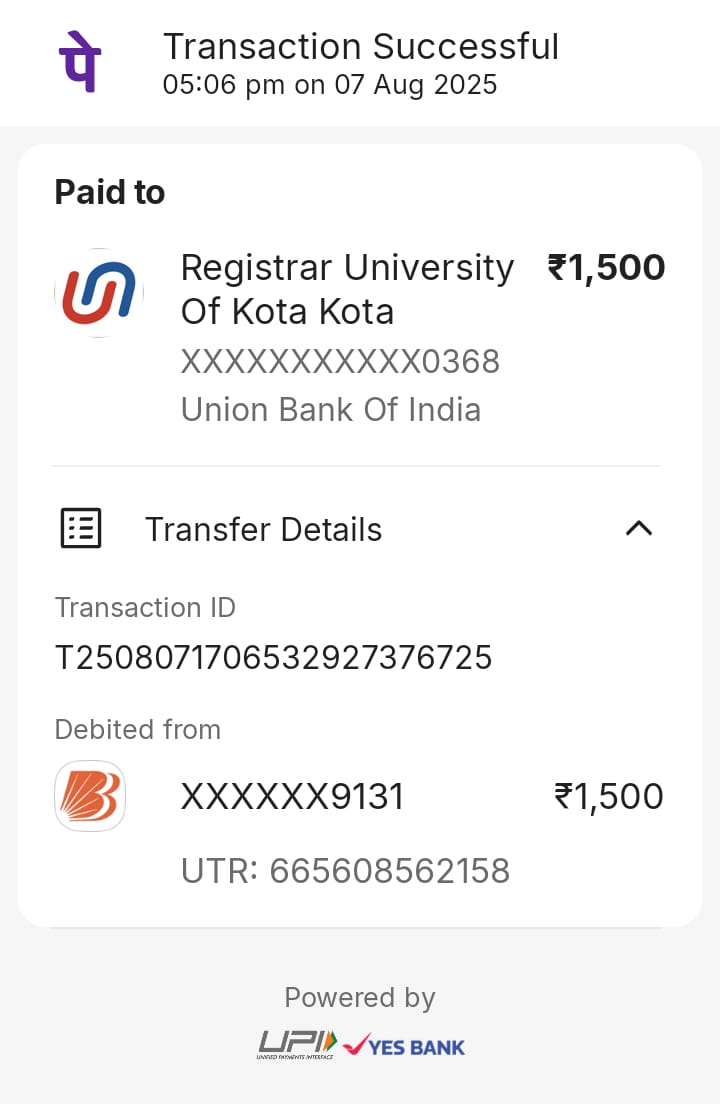
Task: Select the Transaction ID number text
Action: pyautogui.click(x=273, y=658)
